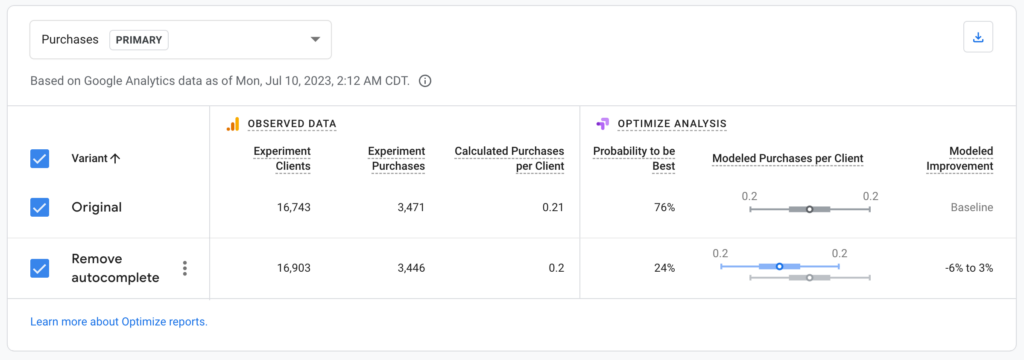Open the Purchases objective dropdown
Screen dimensions: 1024x360
pyautogui.click(x=180, y=40)
